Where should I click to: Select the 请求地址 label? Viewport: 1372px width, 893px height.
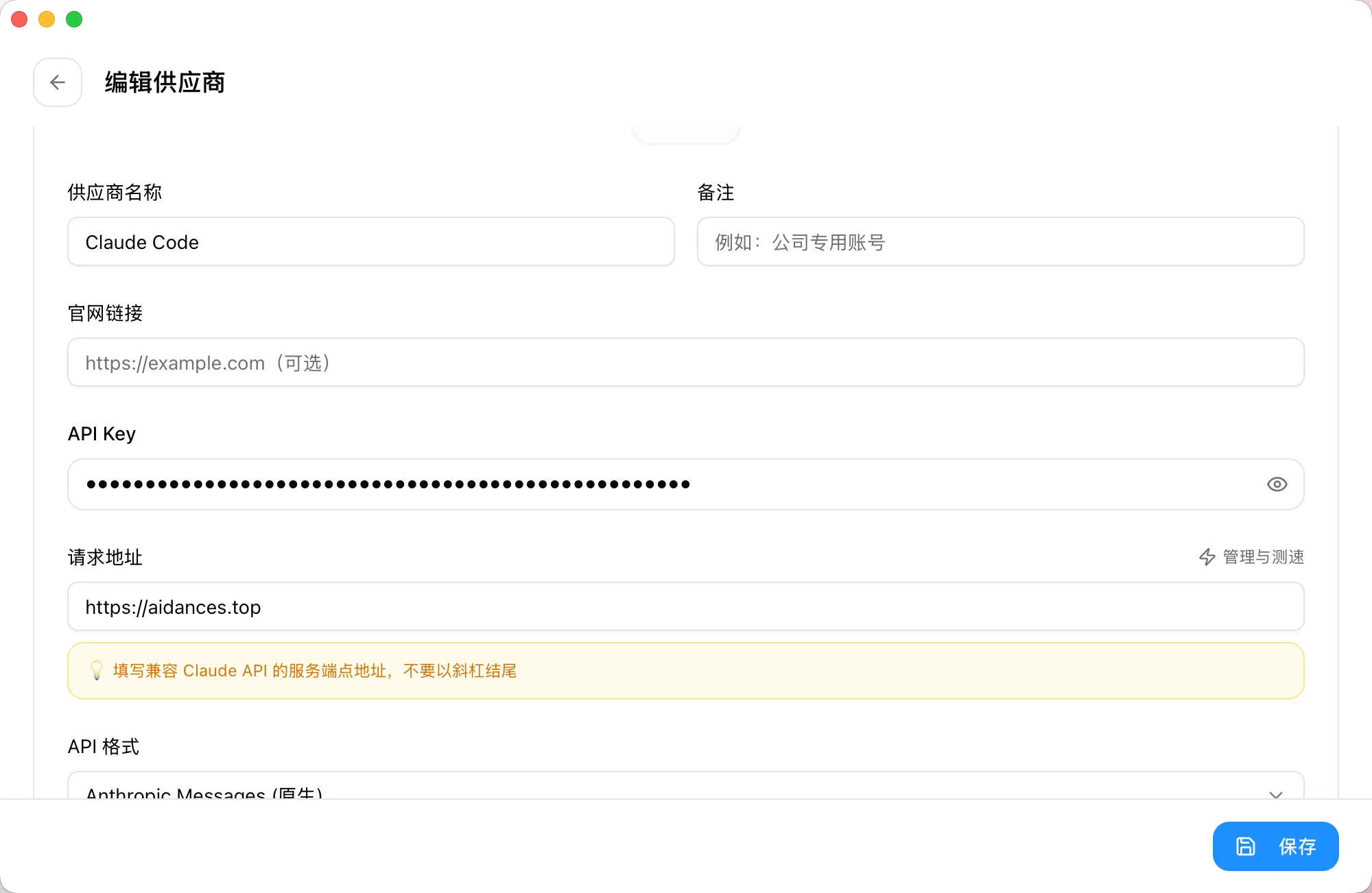[105, 558]
